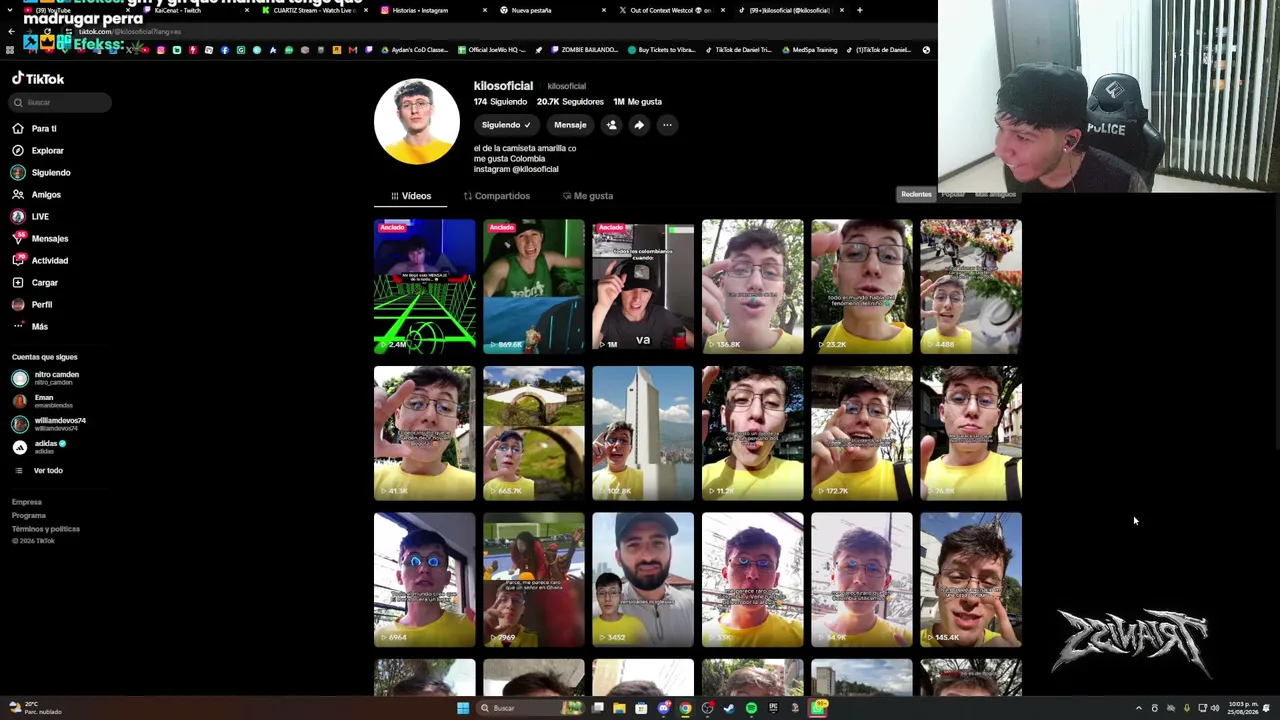The image size is (1280, 720).
Task: Open Buy Tickets to Vibra bookmark
Action: click(661, 50)
